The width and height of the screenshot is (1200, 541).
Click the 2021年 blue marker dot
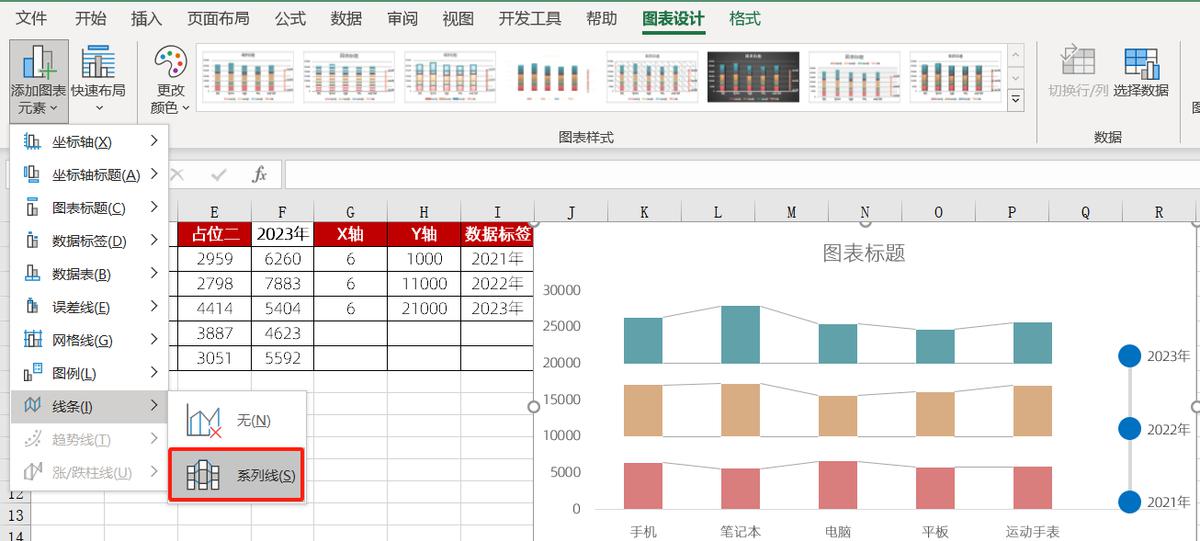[1129, 502]
